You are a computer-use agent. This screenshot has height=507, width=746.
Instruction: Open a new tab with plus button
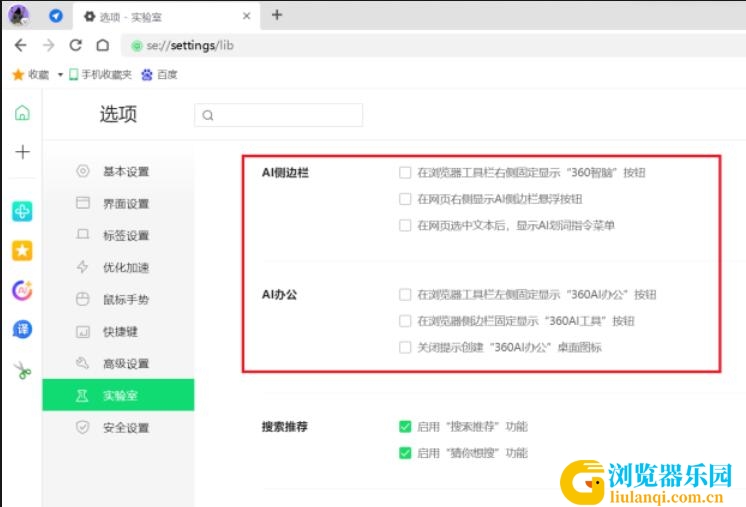coord(277,15)
